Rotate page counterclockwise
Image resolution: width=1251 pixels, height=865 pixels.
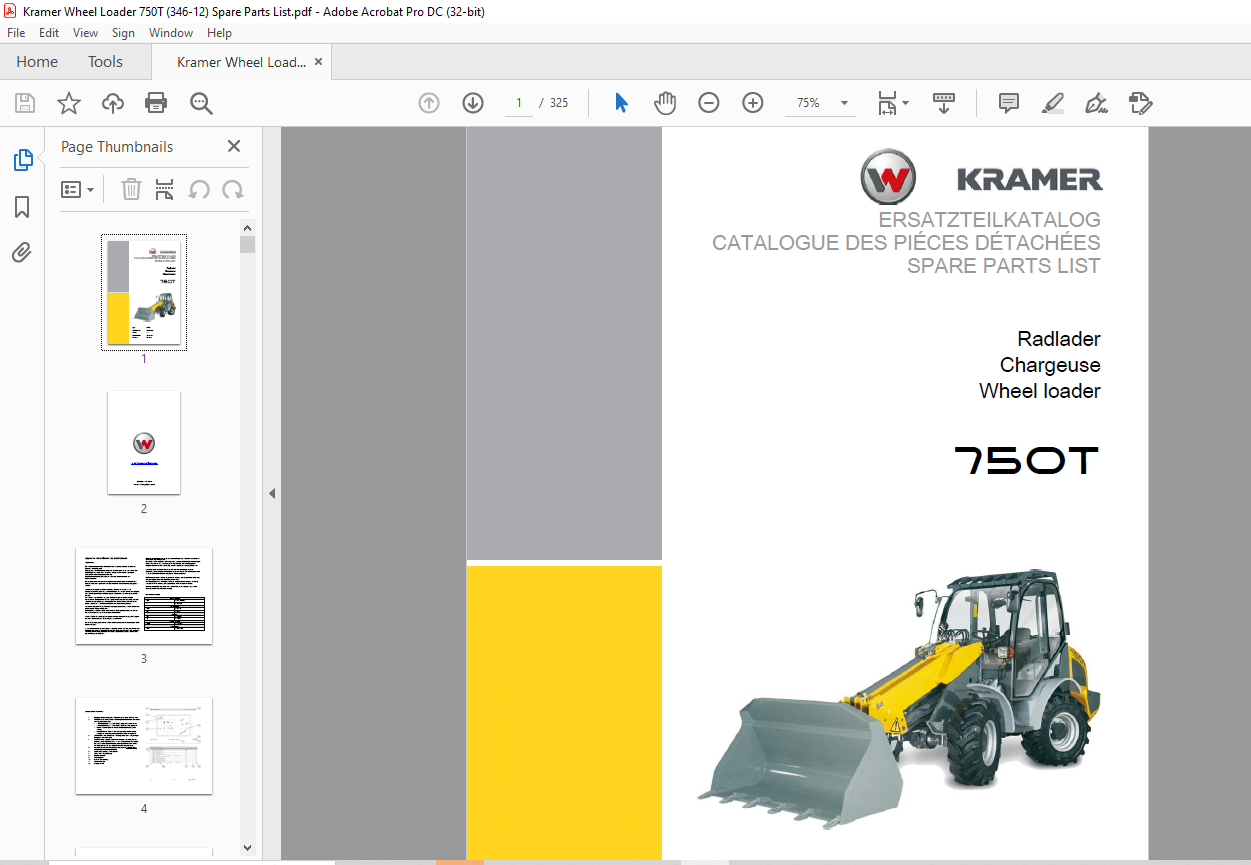199,189
